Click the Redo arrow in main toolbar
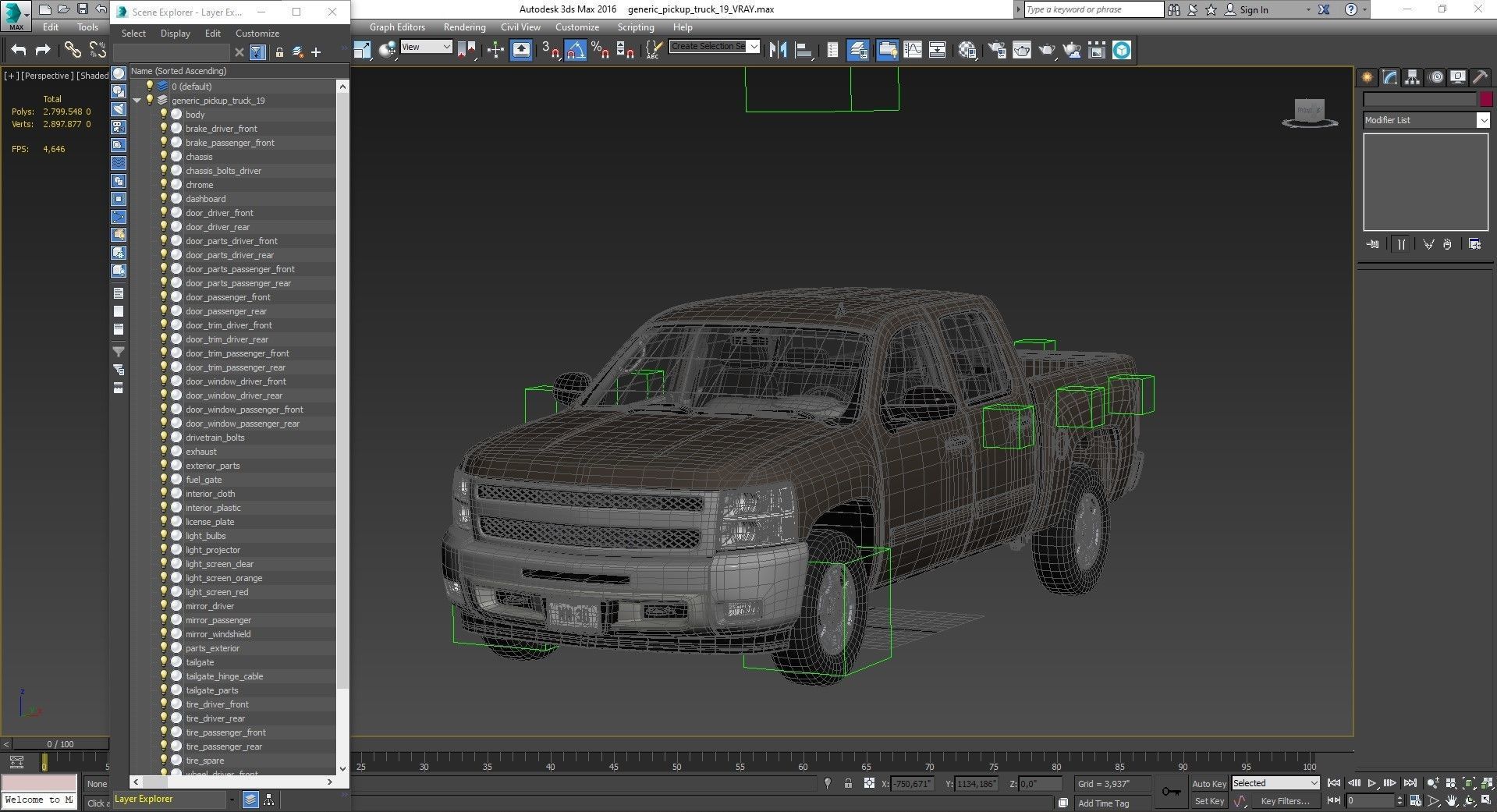The height and width of the screenshot is (812, 1497). (x=44, y=51)
